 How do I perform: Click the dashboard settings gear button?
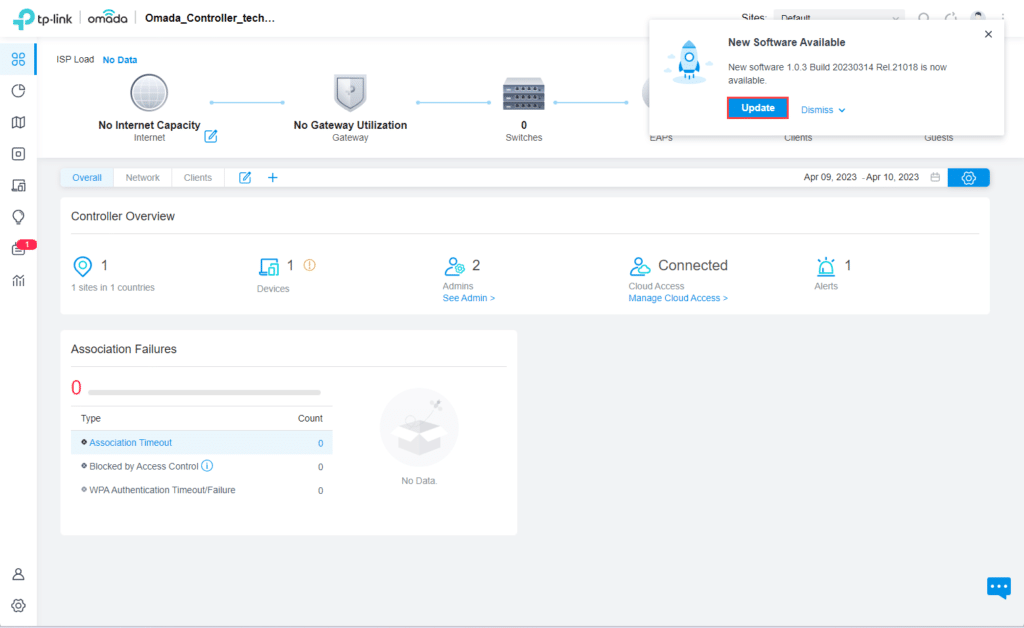click(968, 178)
